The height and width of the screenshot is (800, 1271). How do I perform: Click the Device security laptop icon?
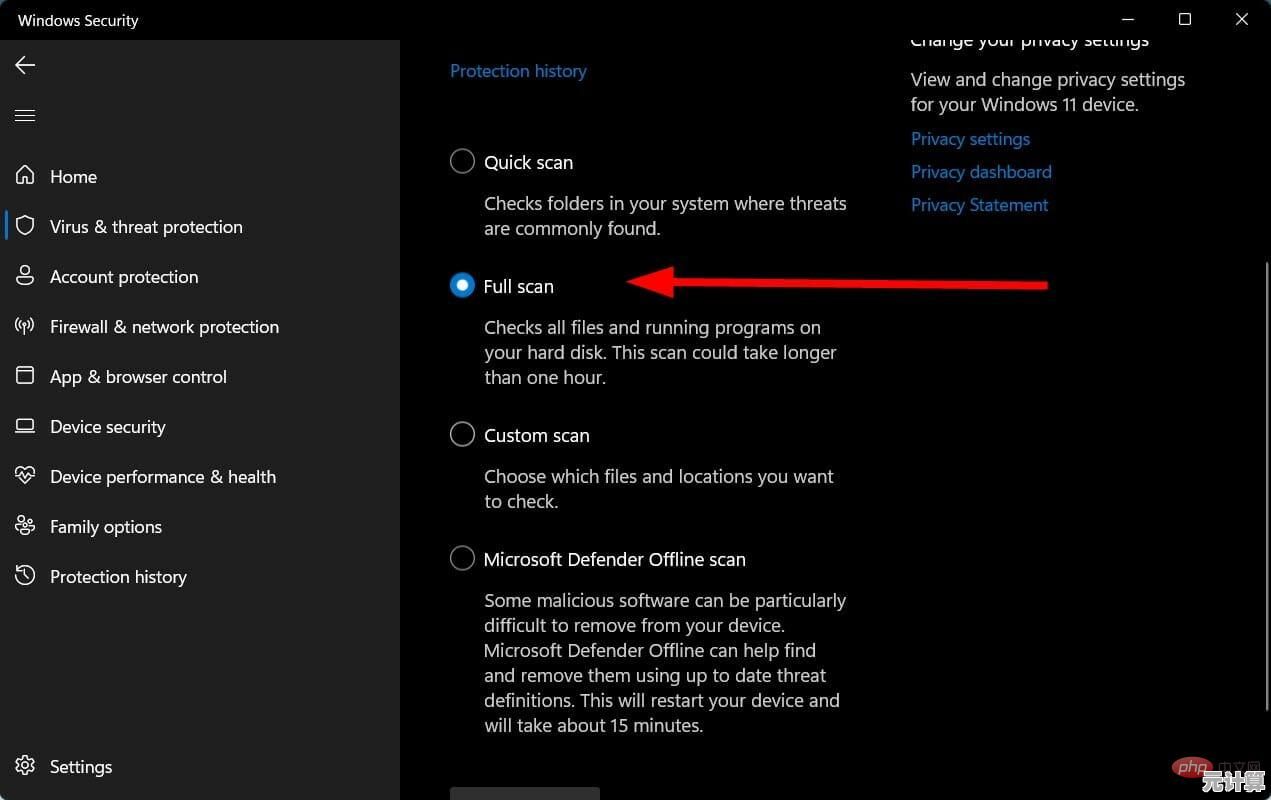pos(25,426)
